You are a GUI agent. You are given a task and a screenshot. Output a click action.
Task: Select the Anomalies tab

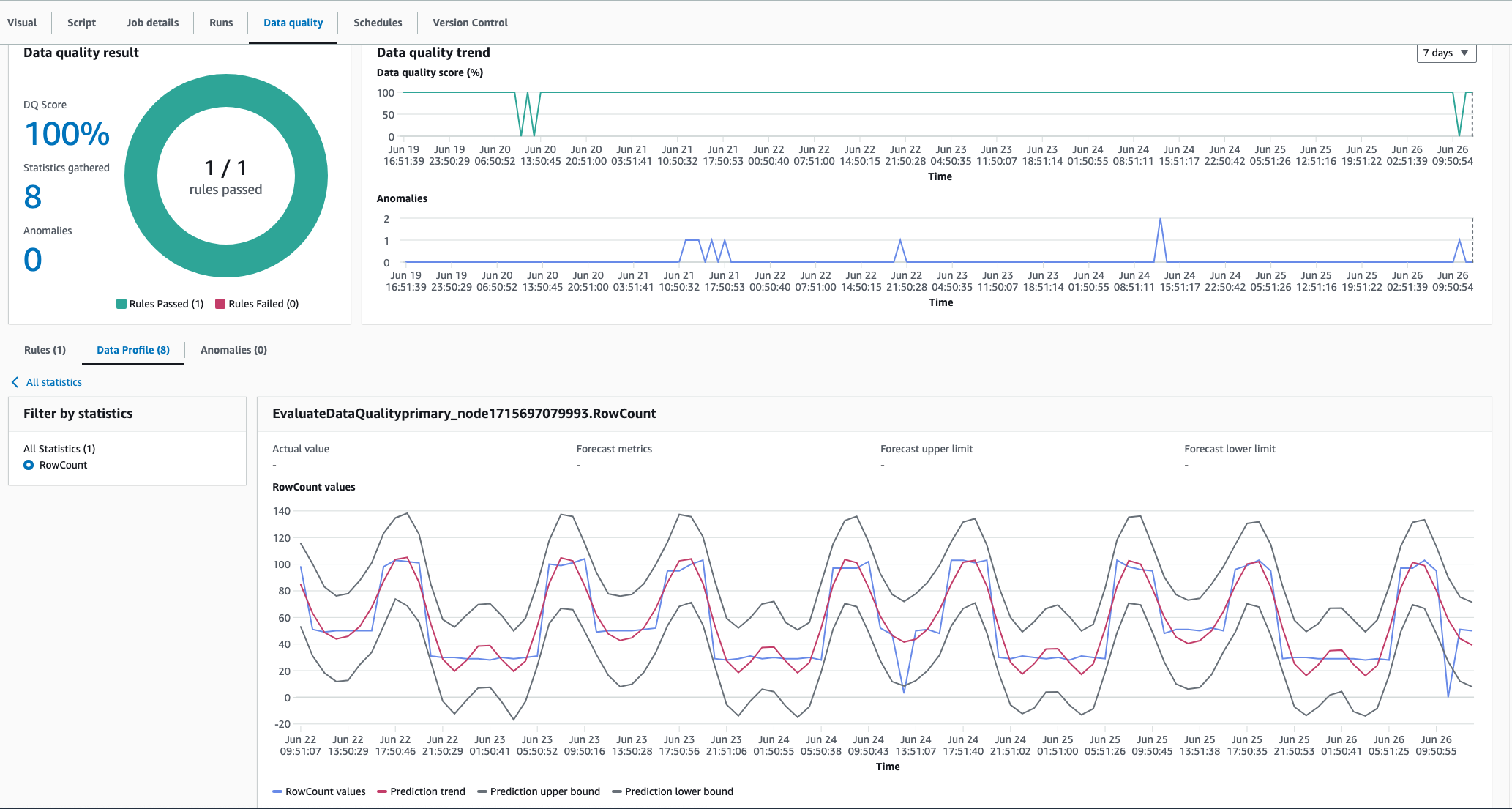[234, 349]
